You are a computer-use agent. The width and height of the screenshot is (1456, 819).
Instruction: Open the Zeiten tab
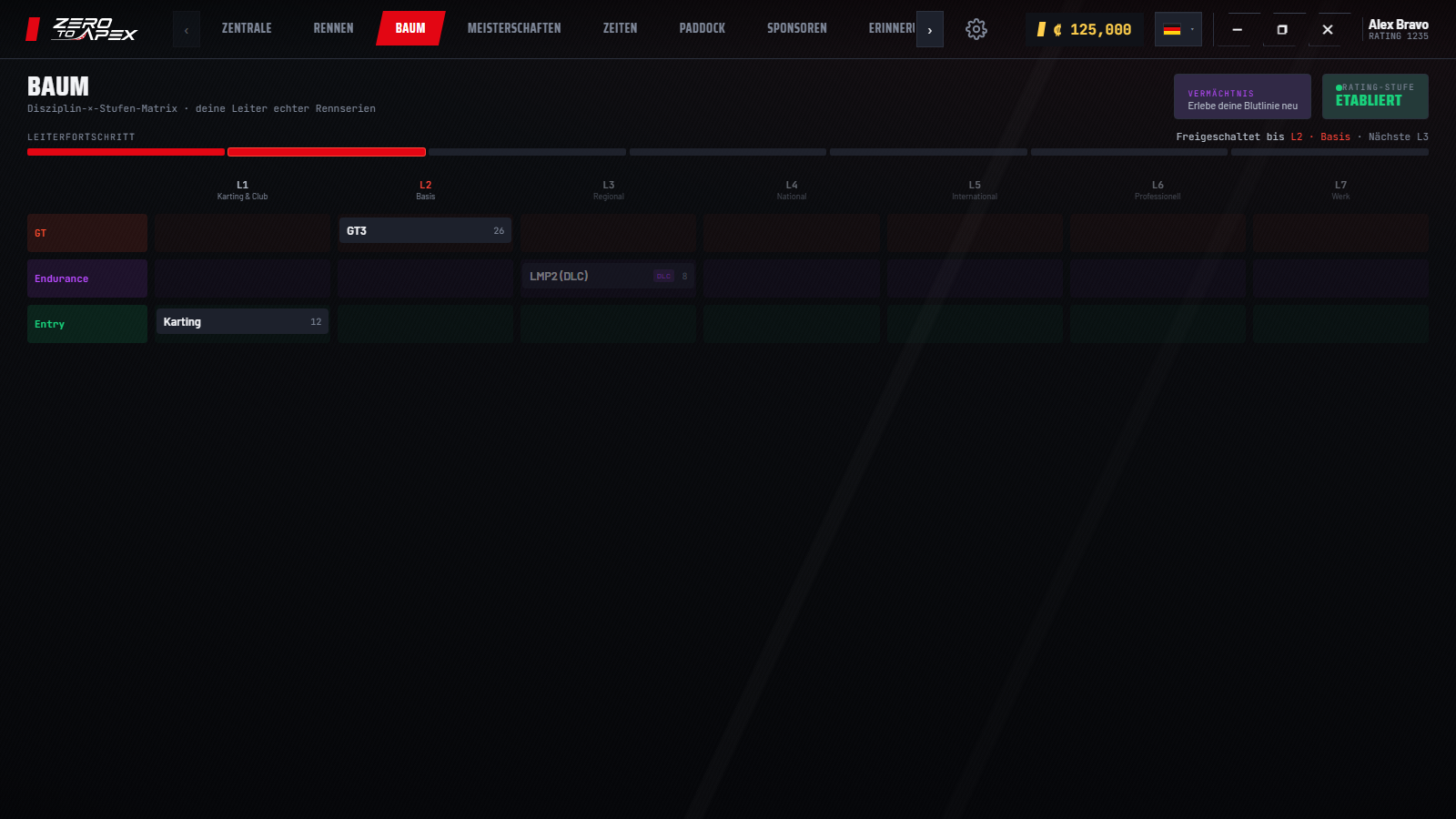click(x=620, y=28)
